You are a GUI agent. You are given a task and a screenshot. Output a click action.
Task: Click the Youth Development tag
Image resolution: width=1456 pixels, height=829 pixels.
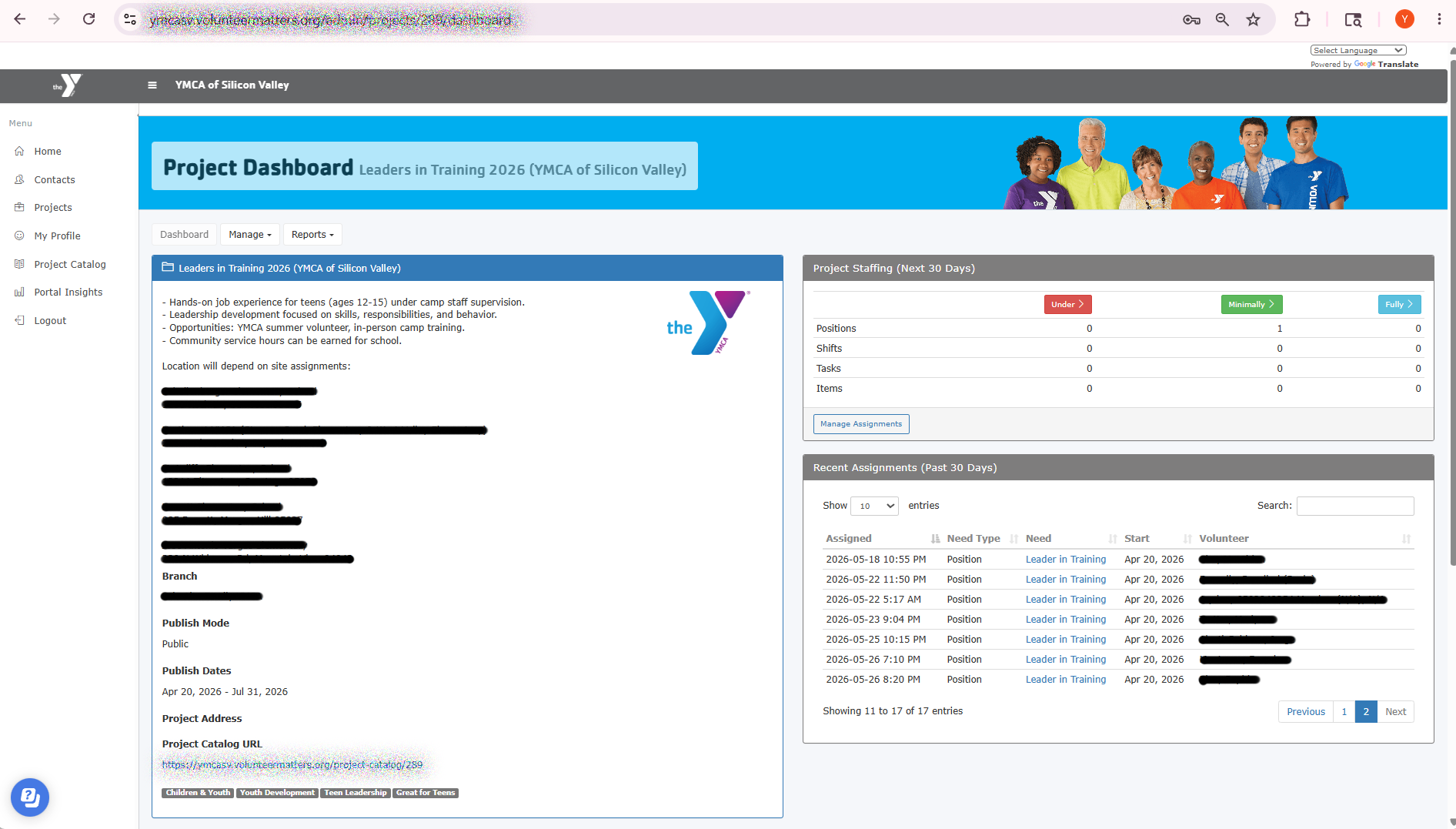point(277,793)
